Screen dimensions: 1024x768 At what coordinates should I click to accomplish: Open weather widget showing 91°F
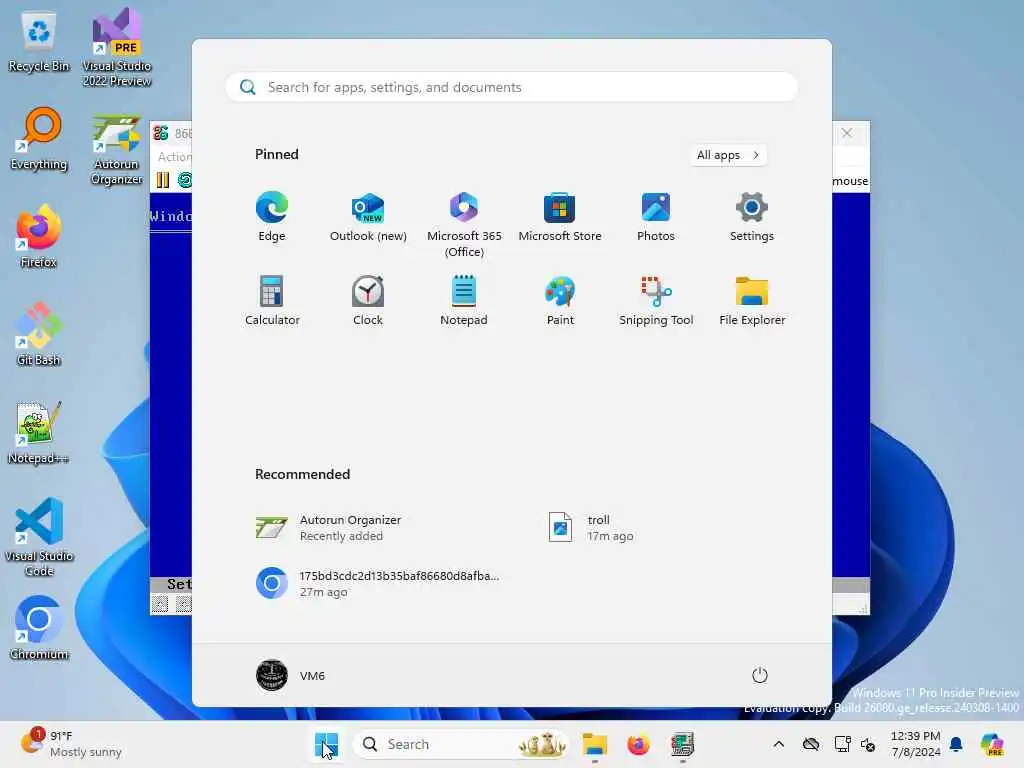click(71, 744)
